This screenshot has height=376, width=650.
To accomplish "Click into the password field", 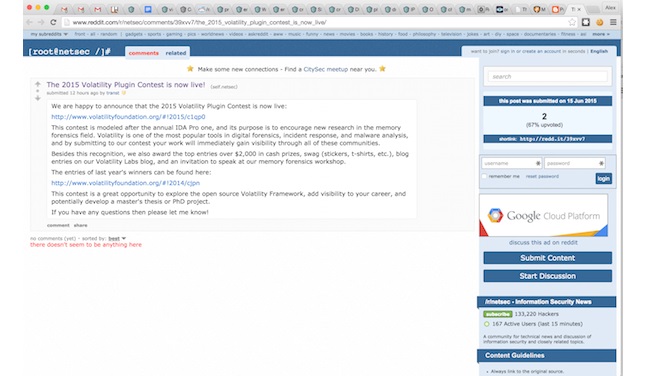I will [575, 163].
